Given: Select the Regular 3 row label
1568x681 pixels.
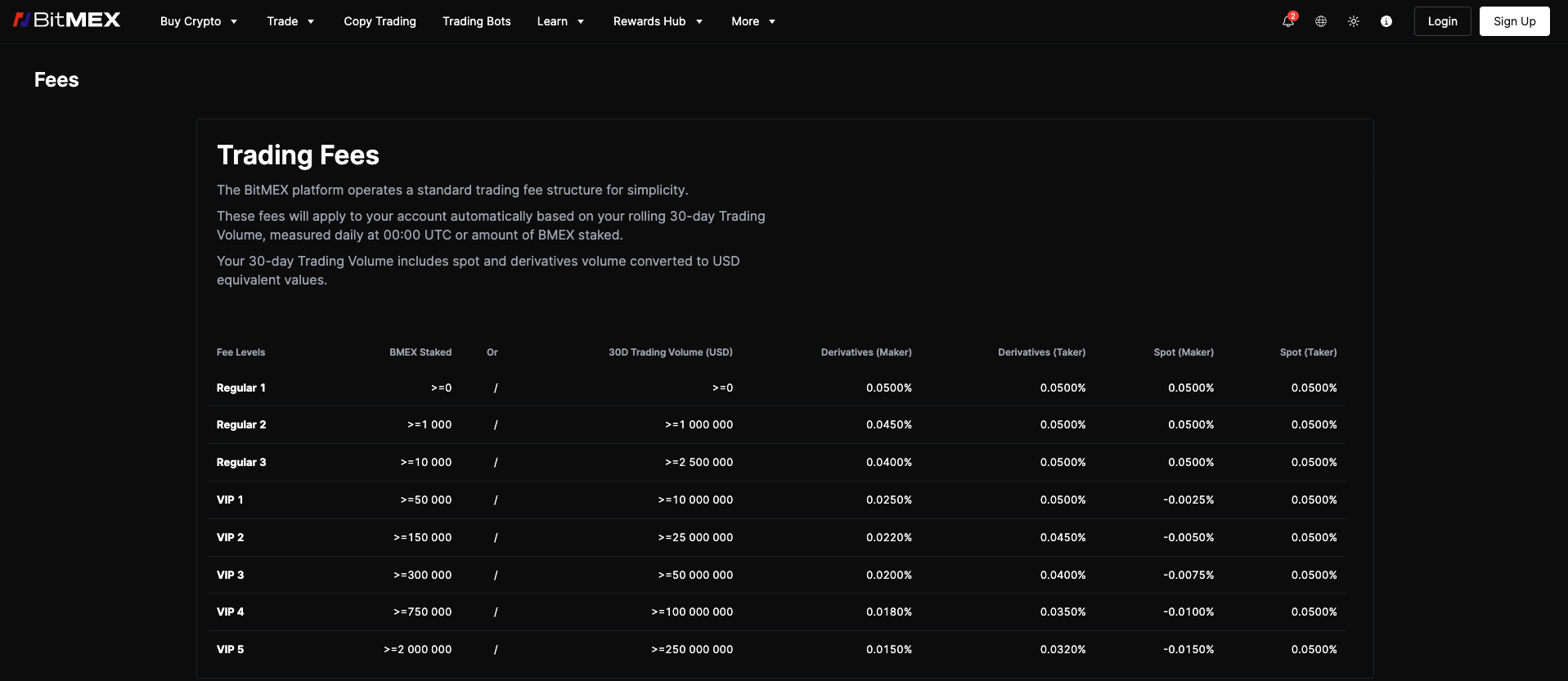Looking at the screenshot, I should tap(241, 462).
